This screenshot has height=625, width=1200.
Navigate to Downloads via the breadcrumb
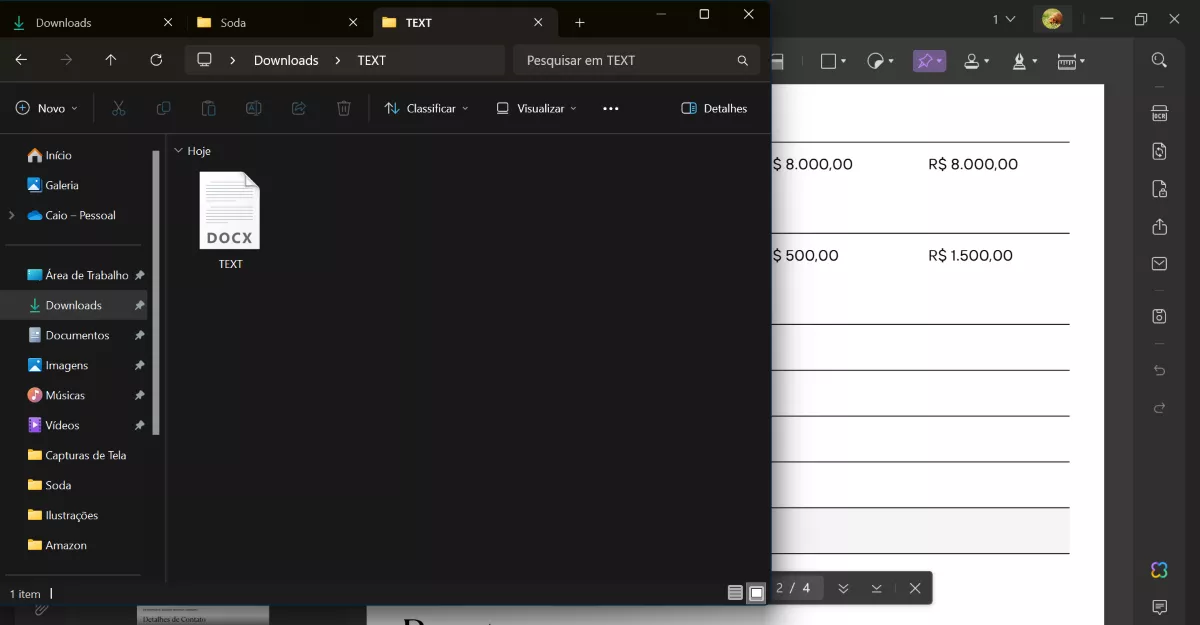[285, 60]
